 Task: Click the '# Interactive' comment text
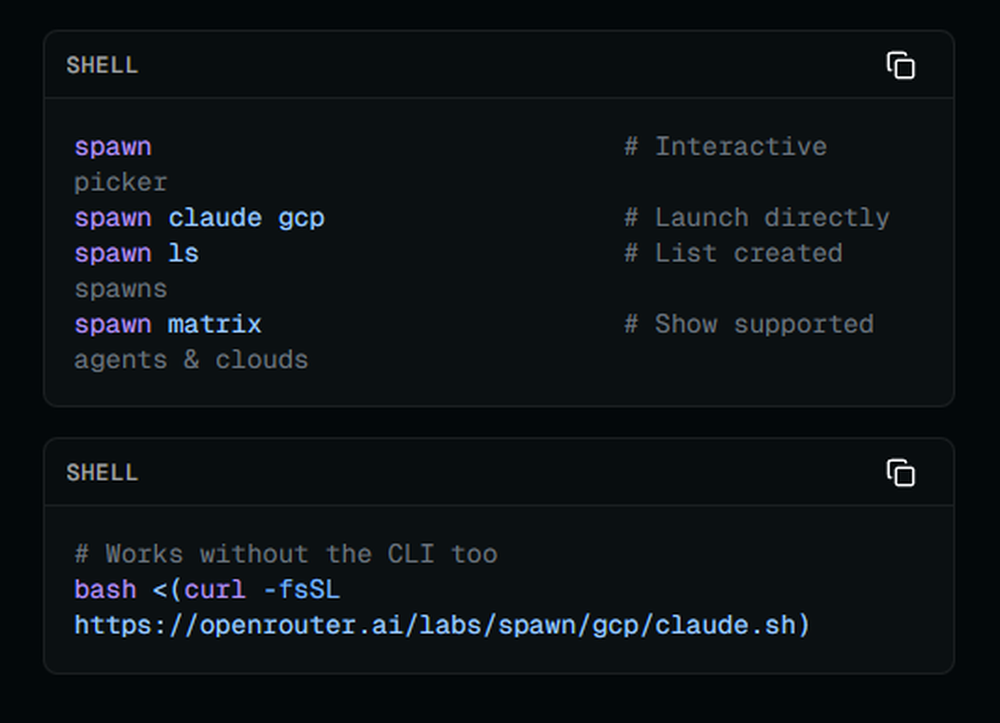tap(725, 147)
